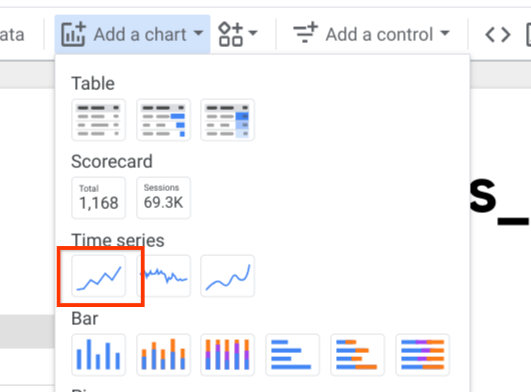Image resolution: width=531 pixels, height=392 pixels.
Task: Click the Add a chart icon
Action: [73, 34]
